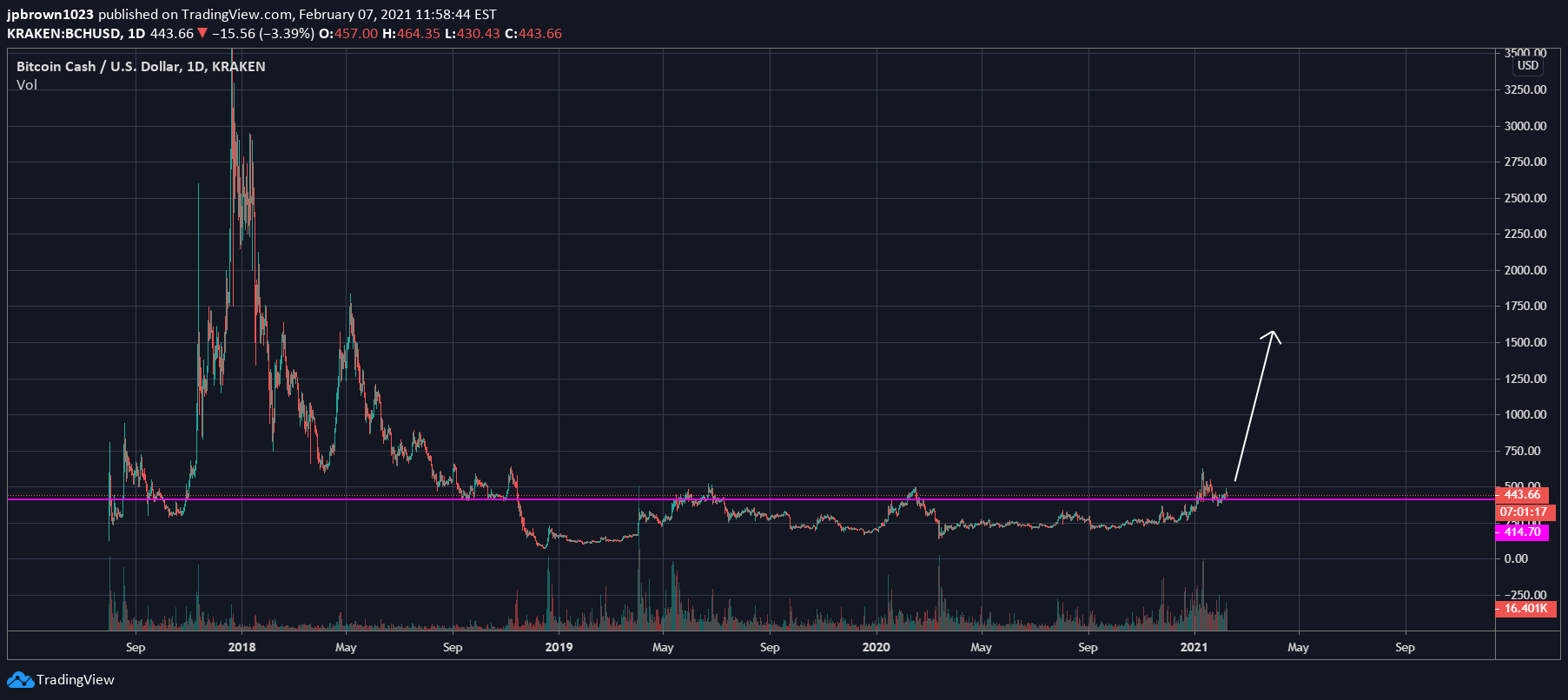The height and width of the screenshot is (700, 1568).
Task: Click the 'Vol' indicator legend label
Action: [27, 85]
